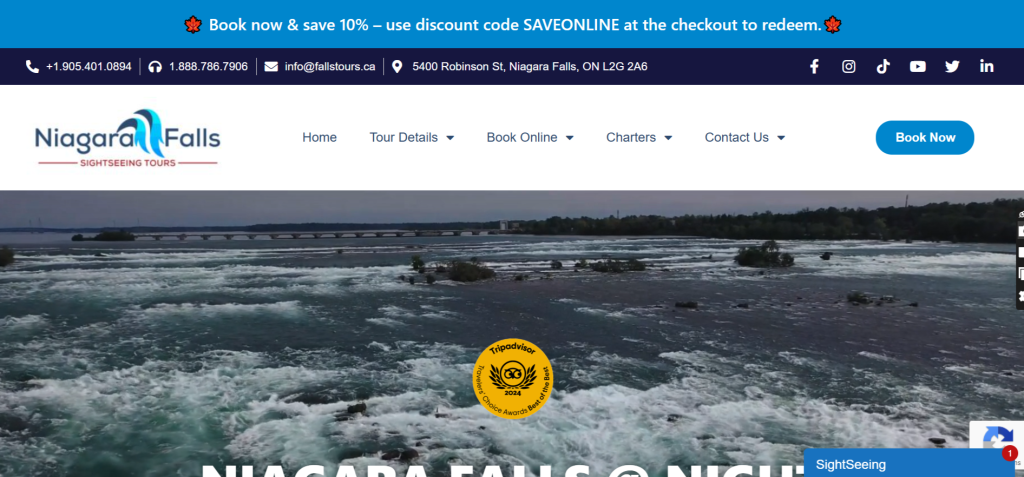1024x477 pixels.
Task: Open the Instagram social icon
Action: tap(848, 67)
